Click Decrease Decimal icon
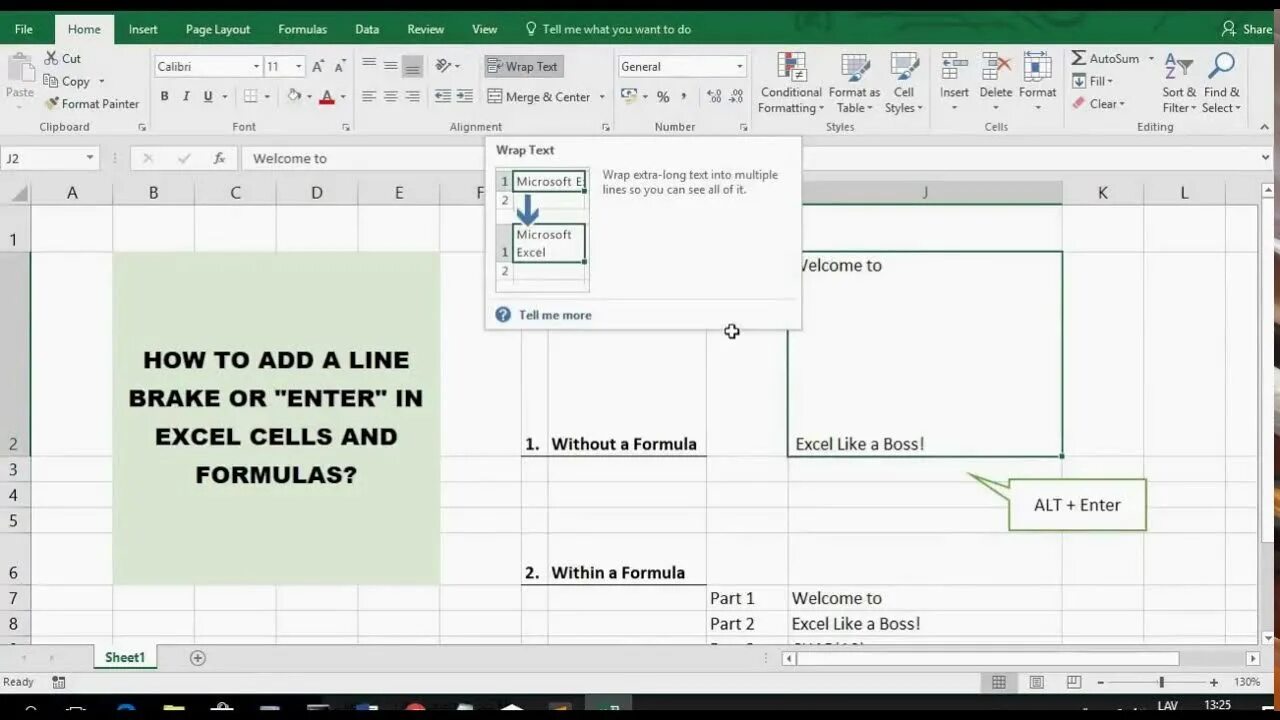The height and width of the screenshot is (720, 1280). 738,97
